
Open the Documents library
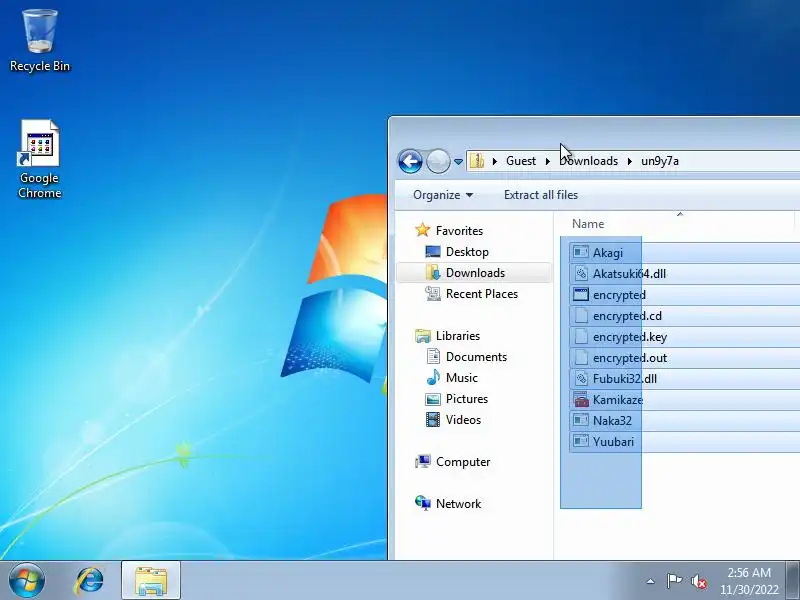point(476,357)
